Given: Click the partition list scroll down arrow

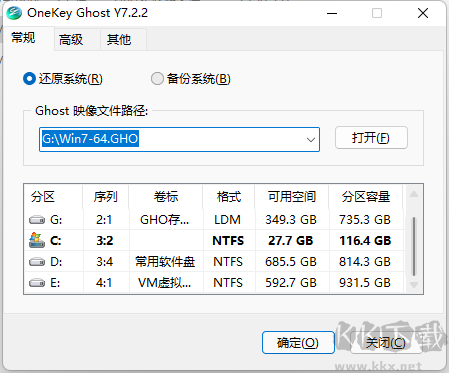Looking at the screenshot, I should [414, 285].
